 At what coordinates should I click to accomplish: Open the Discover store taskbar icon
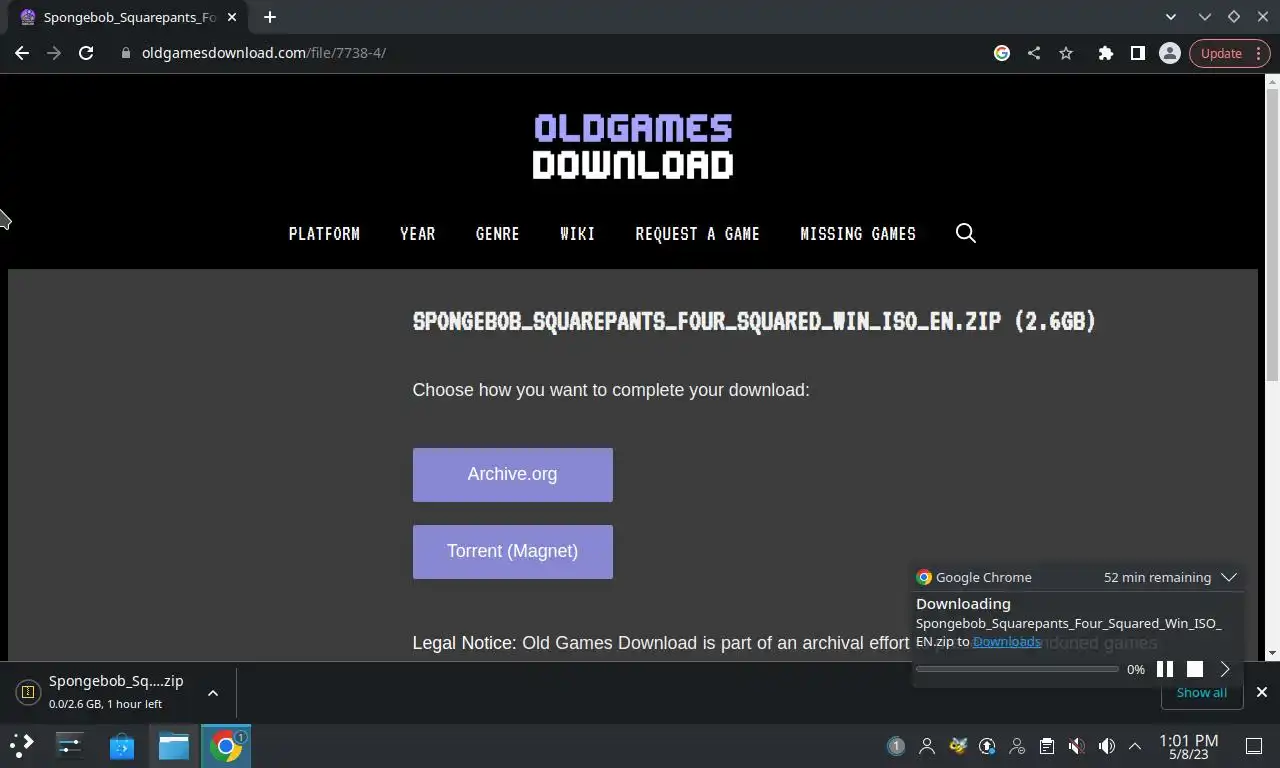[121, 745]
